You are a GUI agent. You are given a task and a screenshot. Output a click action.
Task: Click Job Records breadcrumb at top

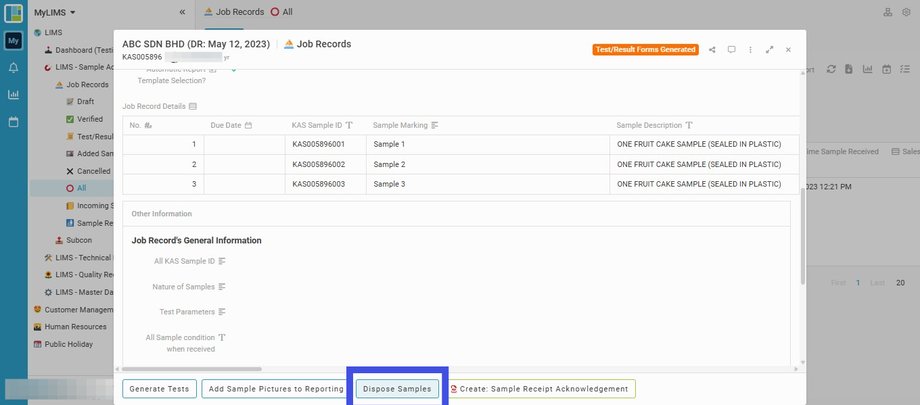pos(234,12)
